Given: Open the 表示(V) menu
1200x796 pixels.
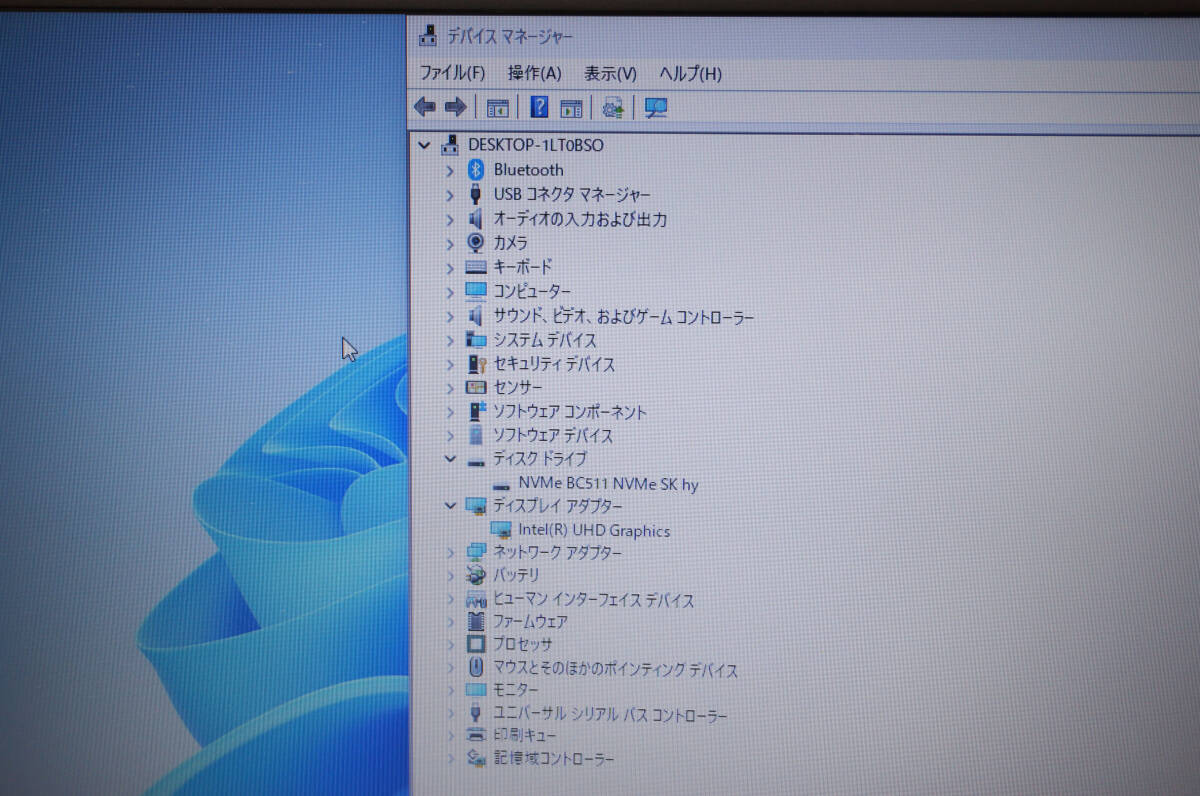Looking at the screenshot, I should point(610,73).
